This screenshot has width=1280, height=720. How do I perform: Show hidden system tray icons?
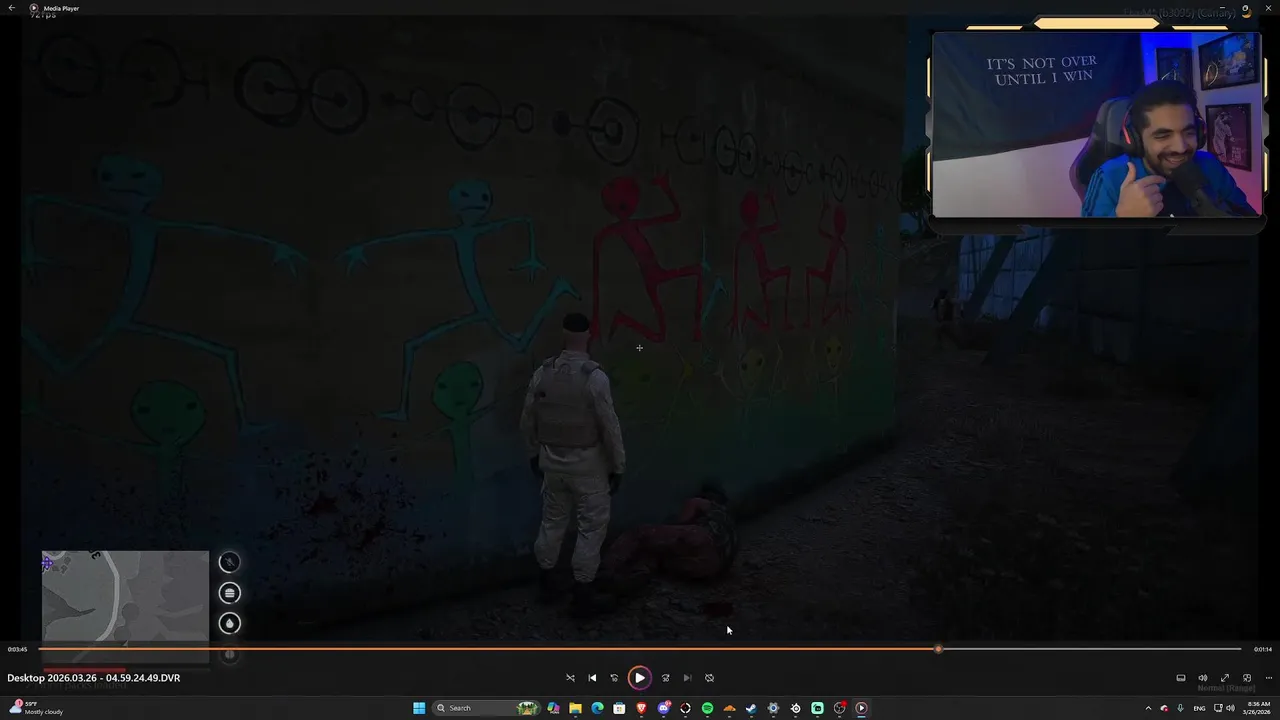[x=1148, y=708]
